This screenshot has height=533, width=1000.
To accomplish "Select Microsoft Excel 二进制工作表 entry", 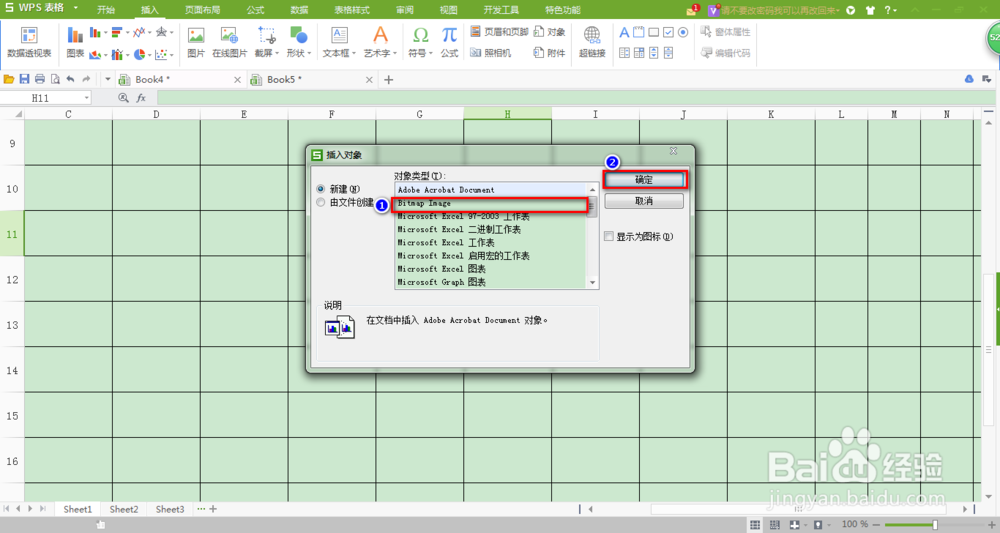I will coord(490,230).
